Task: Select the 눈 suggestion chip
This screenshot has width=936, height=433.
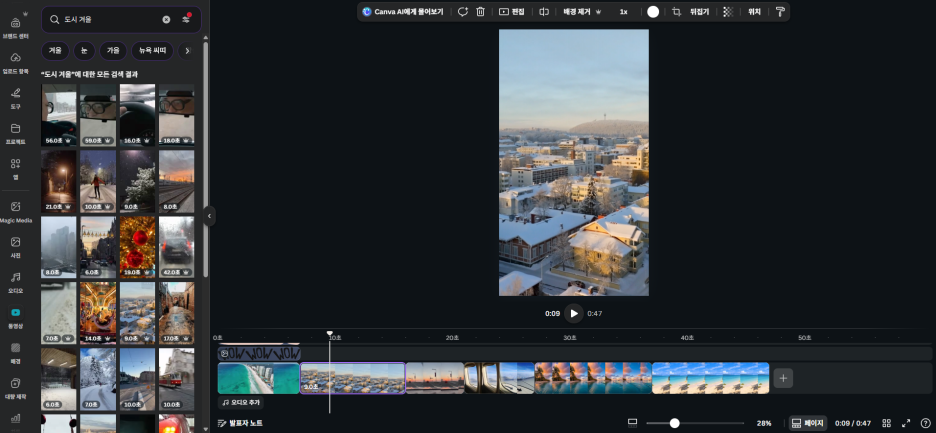Action: pyautogui.click(x=84, y=51)
